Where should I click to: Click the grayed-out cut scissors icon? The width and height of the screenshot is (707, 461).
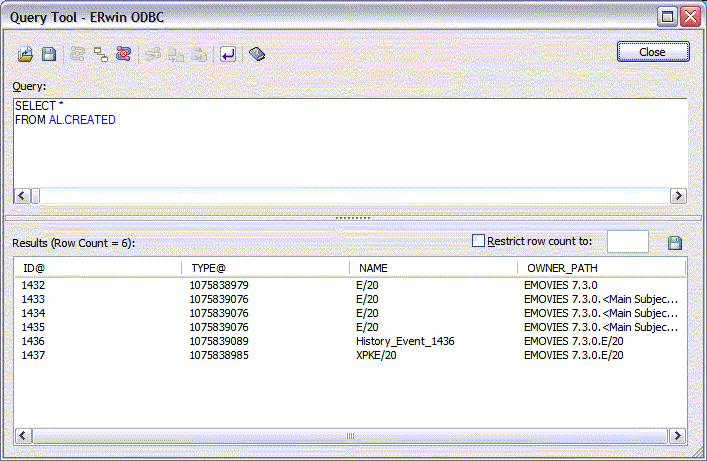(x=153, y=54)
